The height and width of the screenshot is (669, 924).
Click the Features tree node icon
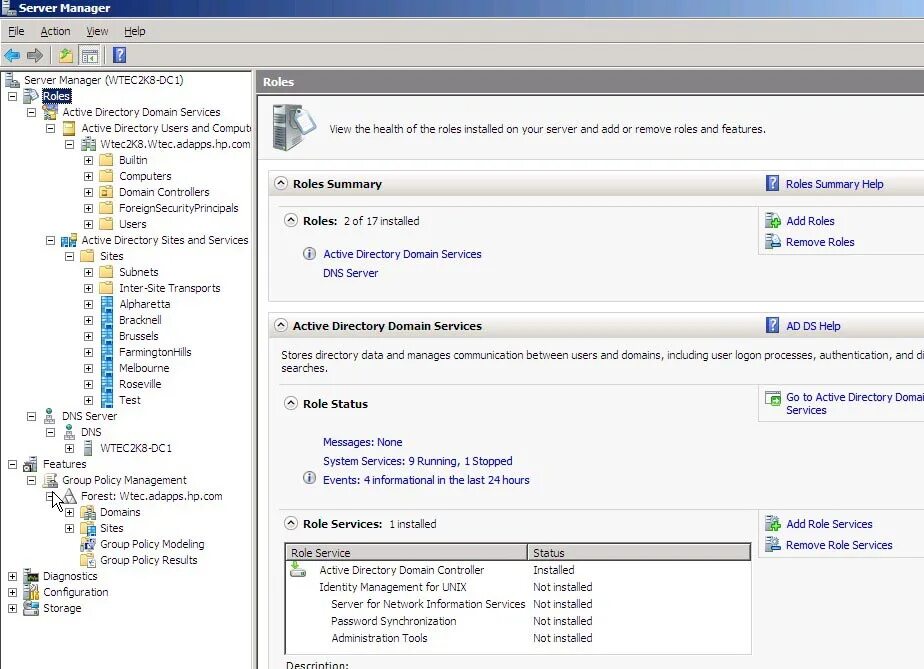click(30, 464)
